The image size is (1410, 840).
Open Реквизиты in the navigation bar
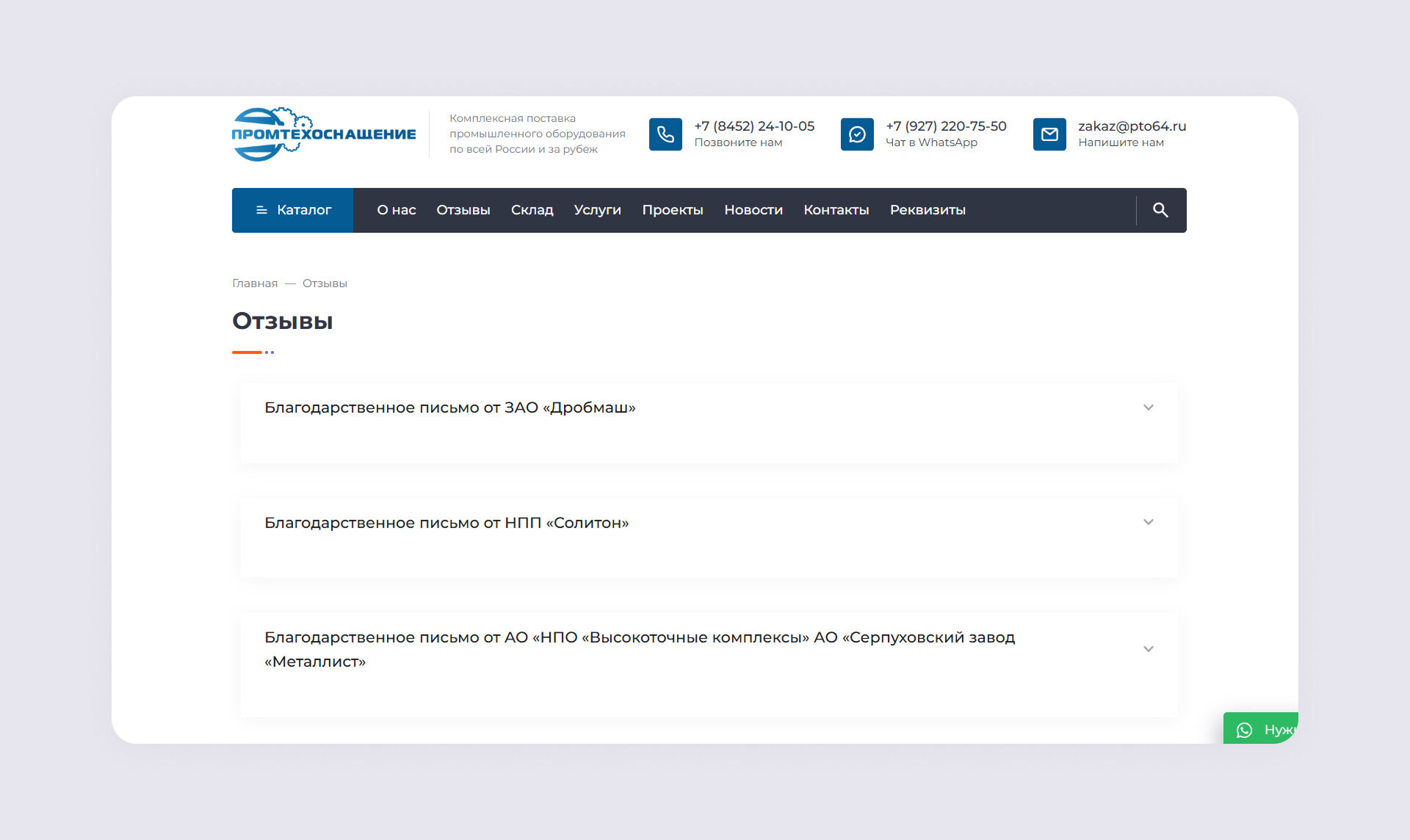928,210
